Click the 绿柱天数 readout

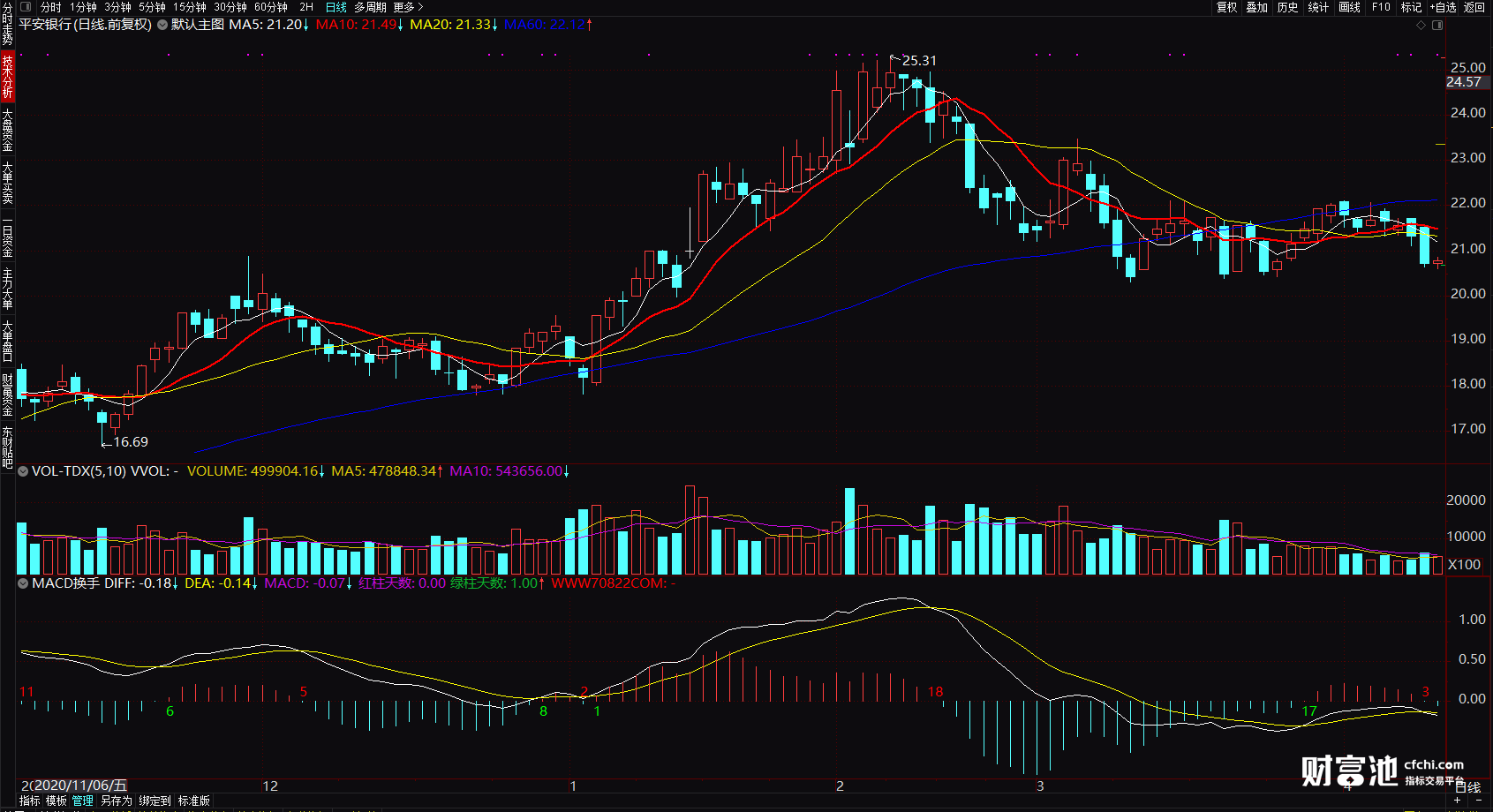point(498,583)
